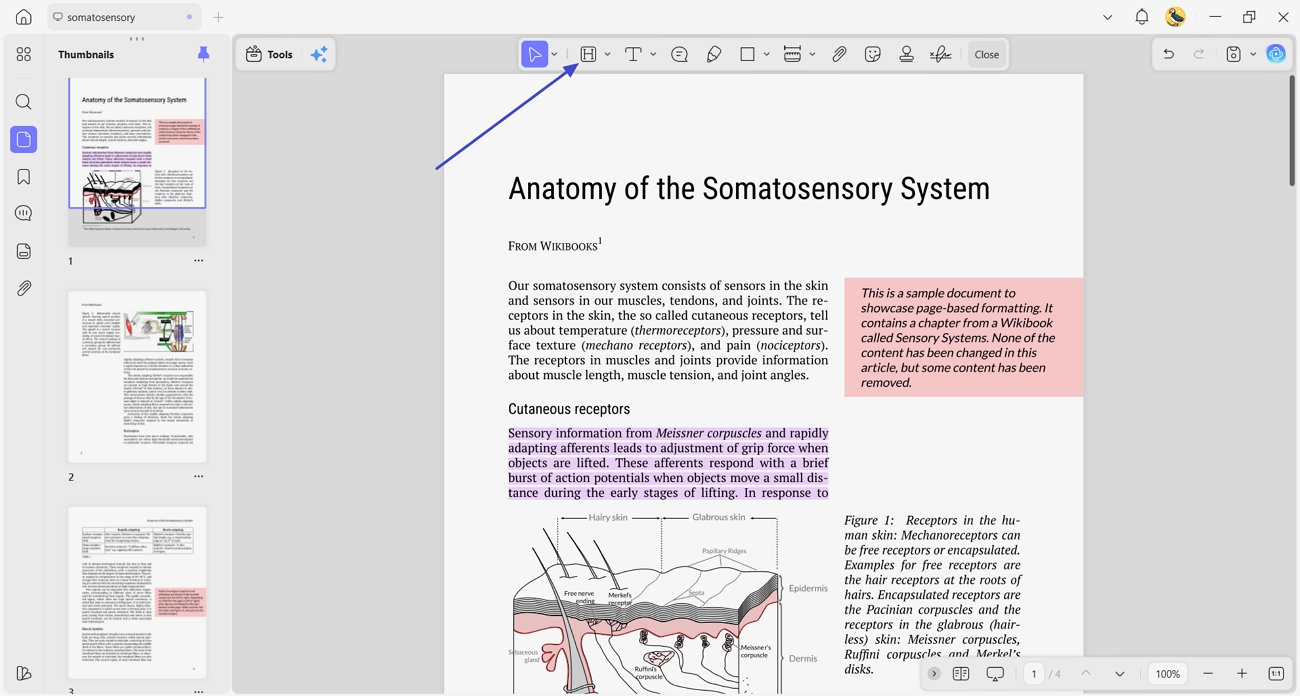Open the form fields panel sidebar icon

(24, 251)
